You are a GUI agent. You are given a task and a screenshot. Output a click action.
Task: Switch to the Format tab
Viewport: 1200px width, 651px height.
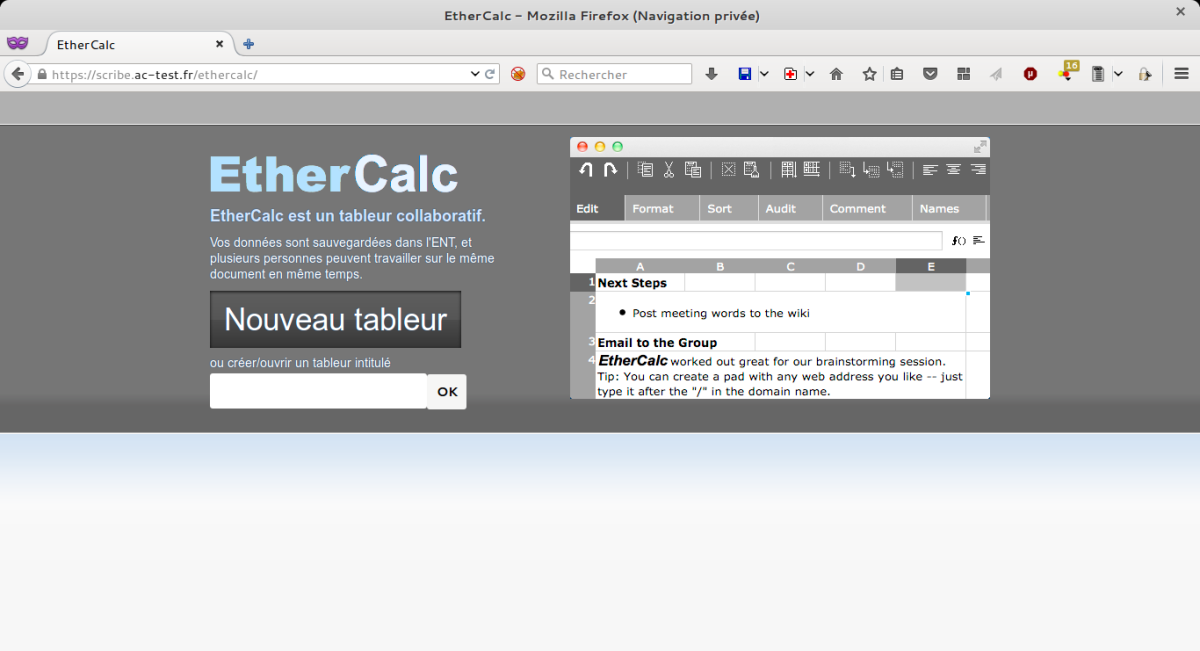[x=662, y=208]
